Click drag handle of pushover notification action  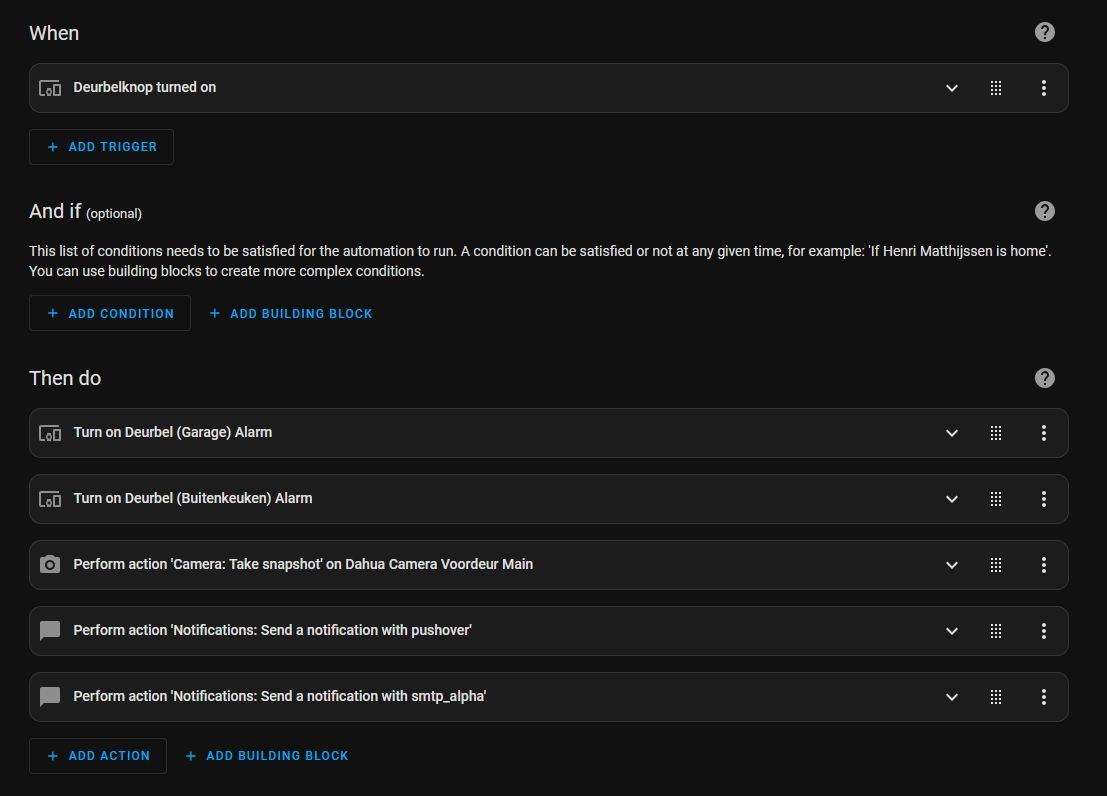click(x=995, y=631)
